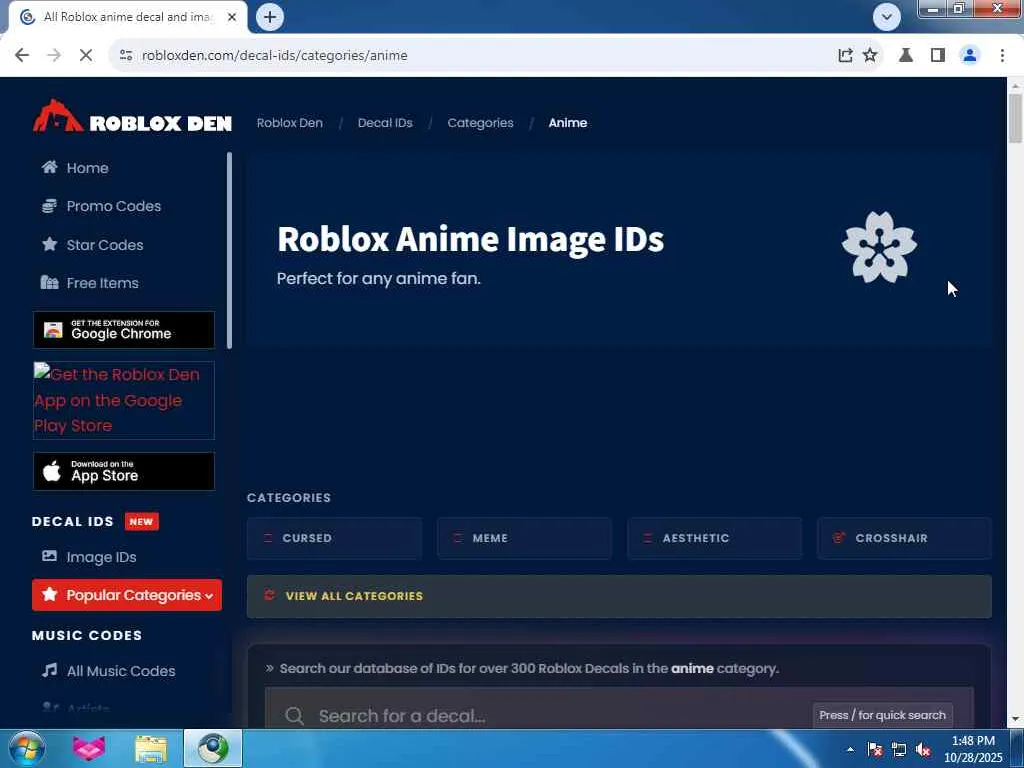Open the Google Play Store app link
The height and width of the screenshot is (768, 1024).
[x=123, y=400]
